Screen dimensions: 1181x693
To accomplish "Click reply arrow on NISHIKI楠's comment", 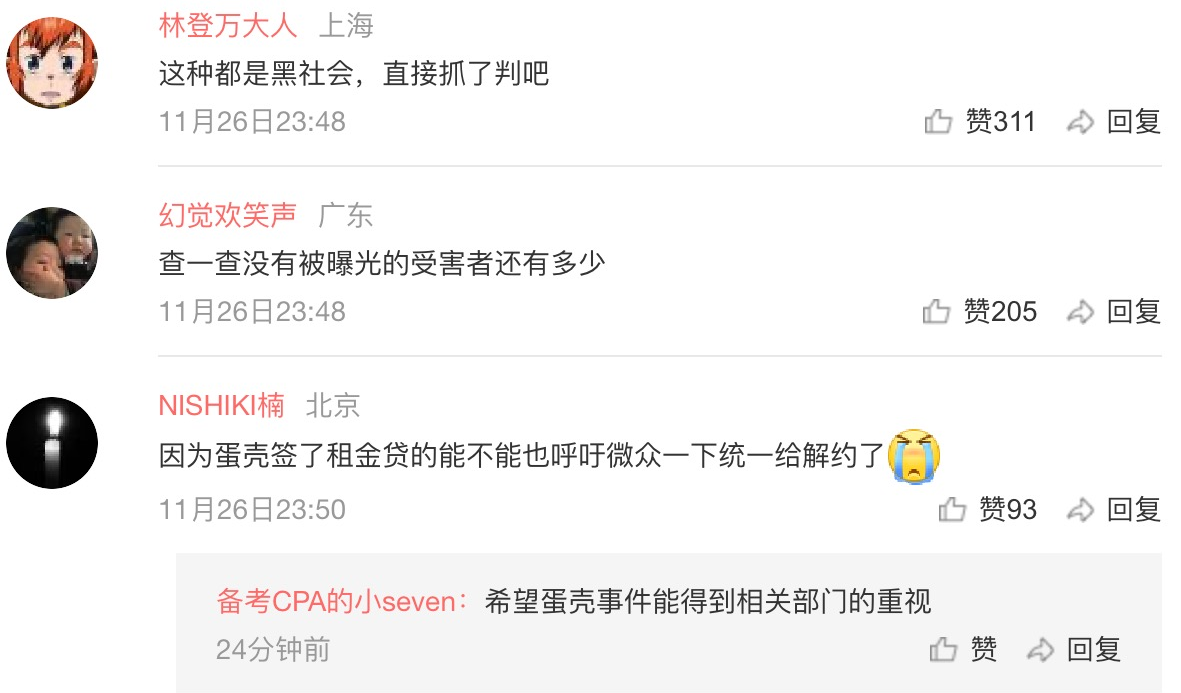I will click(1080, 510).
